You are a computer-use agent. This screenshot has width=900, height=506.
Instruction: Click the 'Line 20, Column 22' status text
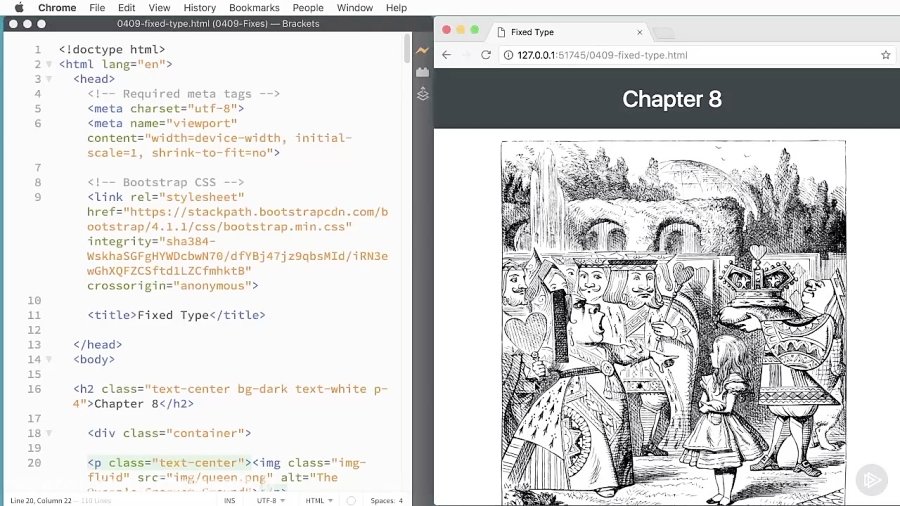click(x=41, y=500)
